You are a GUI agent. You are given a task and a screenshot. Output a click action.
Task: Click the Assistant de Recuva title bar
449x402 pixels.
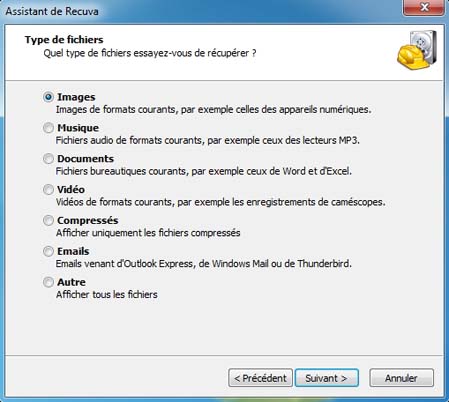[200, 11]
